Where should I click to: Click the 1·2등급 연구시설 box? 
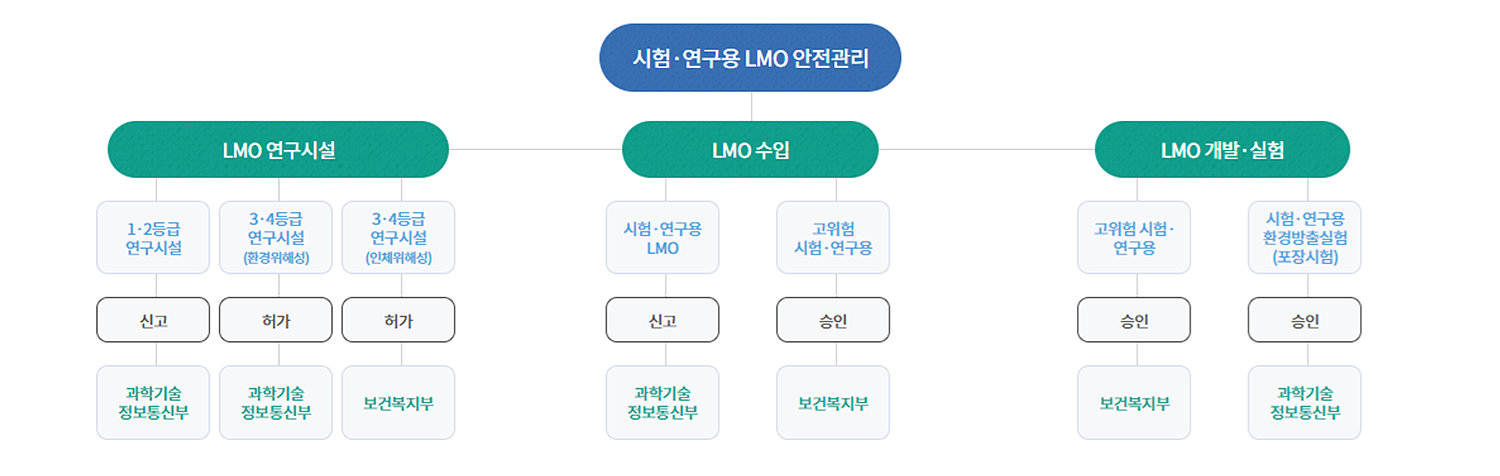point(153,238)
